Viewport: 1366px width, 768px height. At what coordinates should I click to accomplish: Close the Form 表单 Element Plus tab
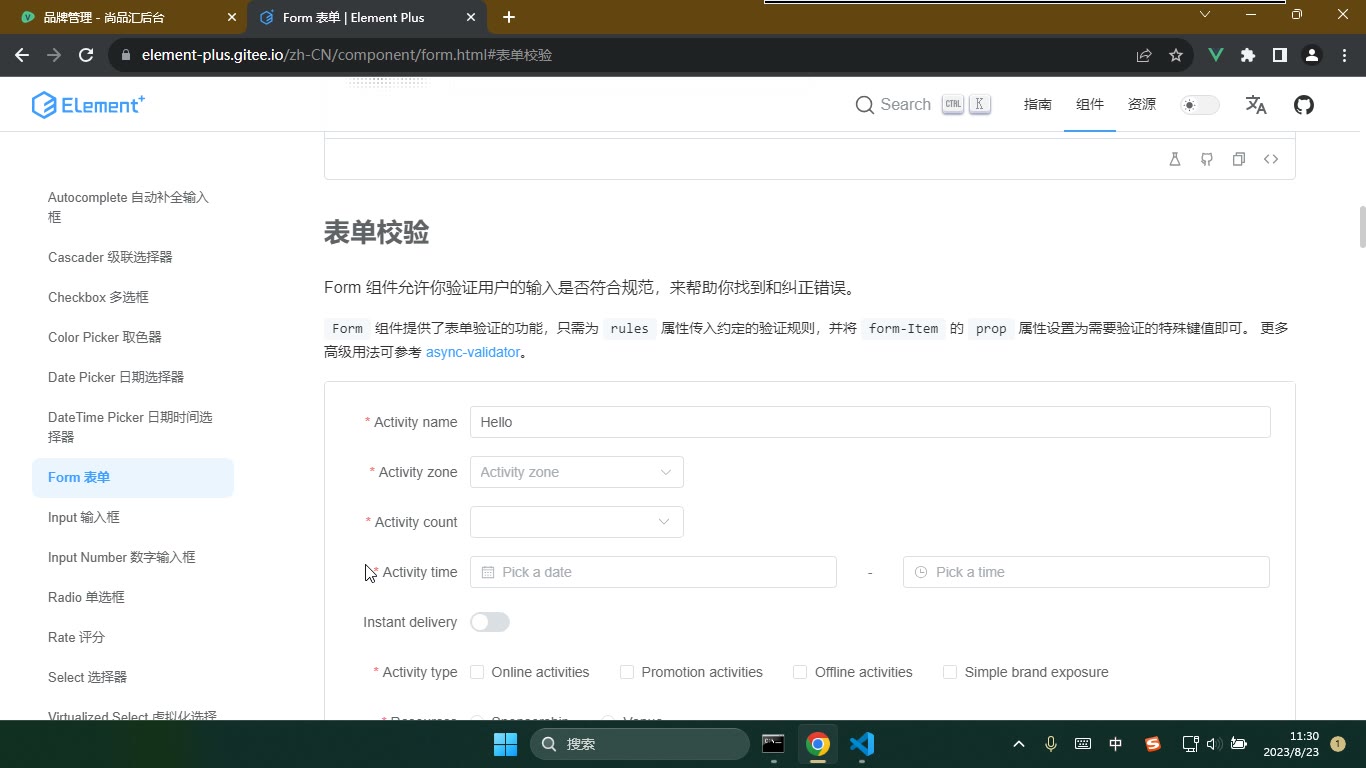tap(469, 17)
